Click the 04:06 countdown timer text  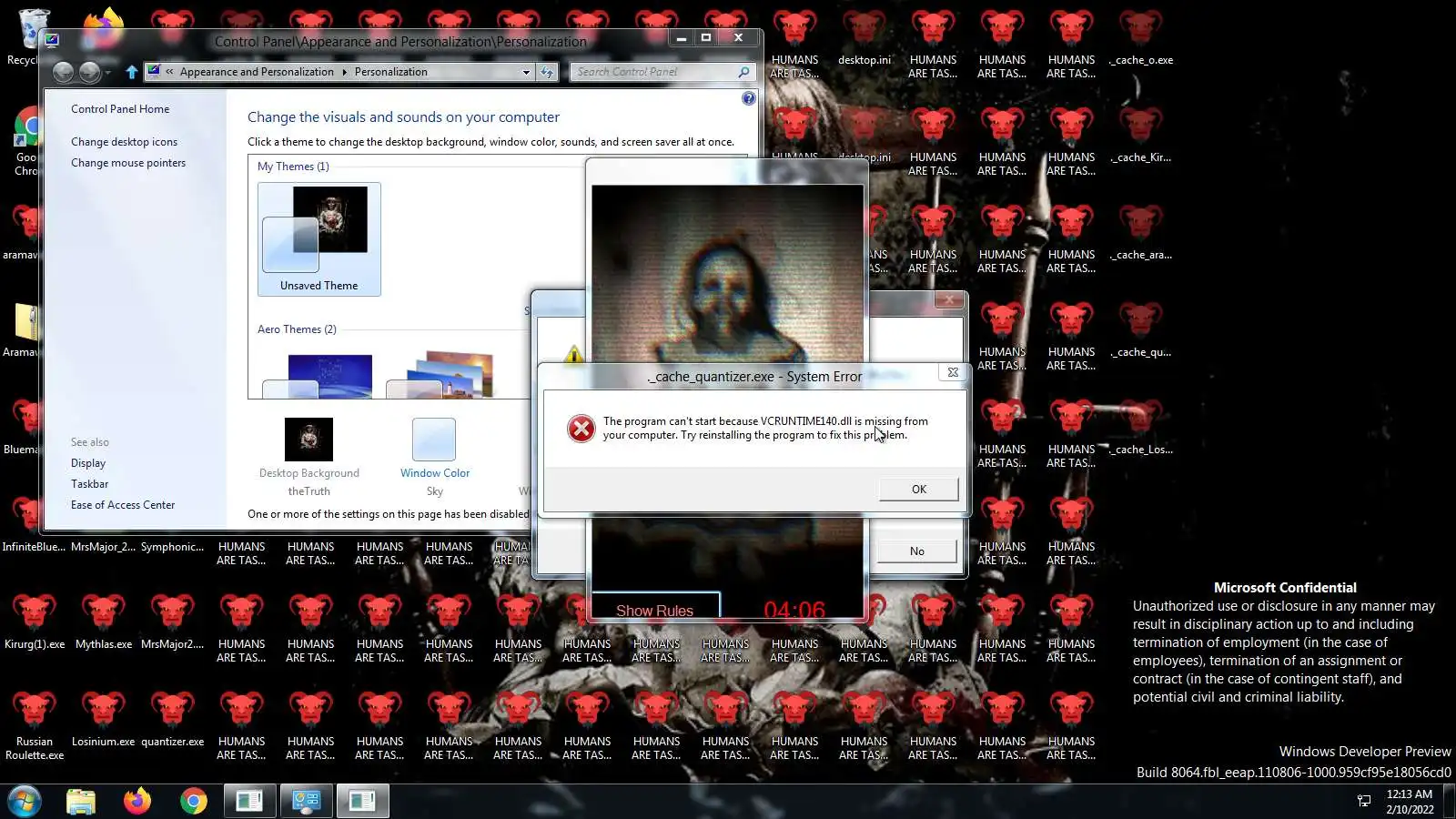pos(794,610)
